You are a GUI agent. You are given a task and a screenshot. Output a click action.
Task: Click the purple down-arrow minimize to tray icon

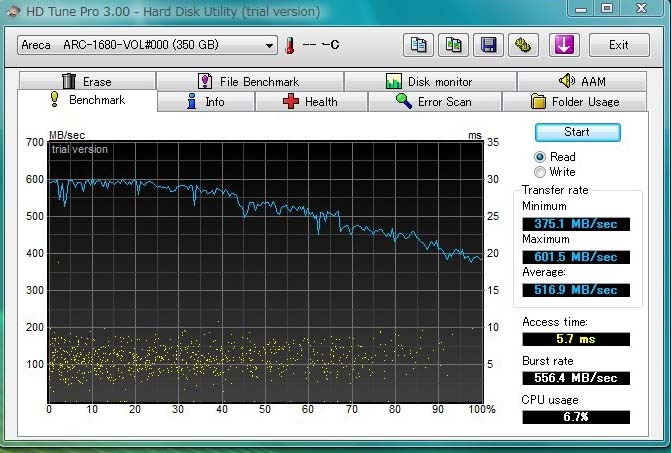pos(563,45)
